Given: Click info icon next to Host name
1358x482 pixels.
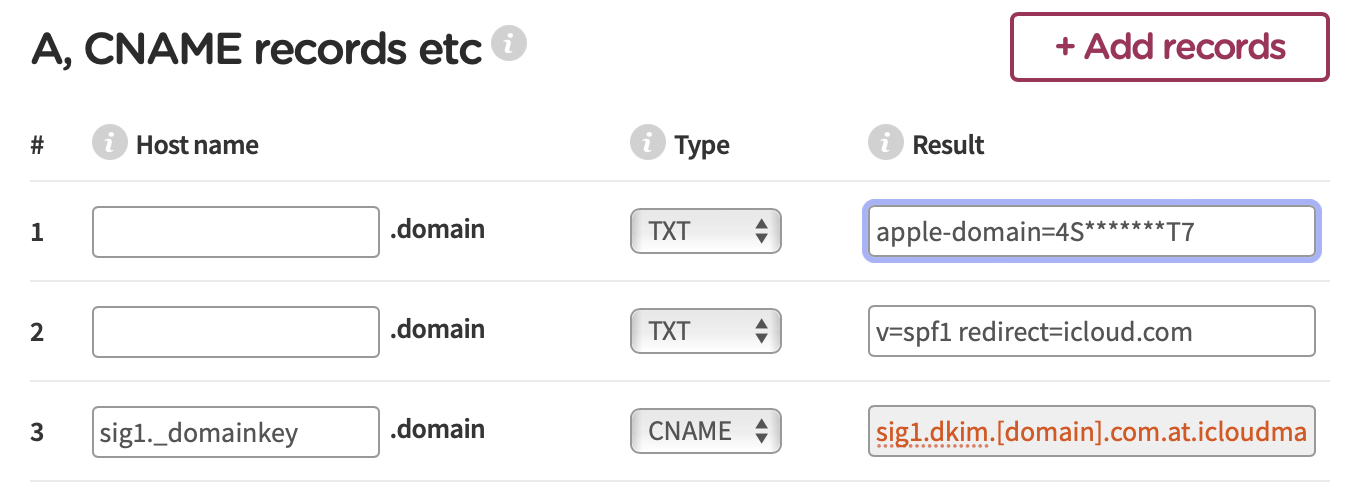Looking at the screenshot, I should pos(110,144).
